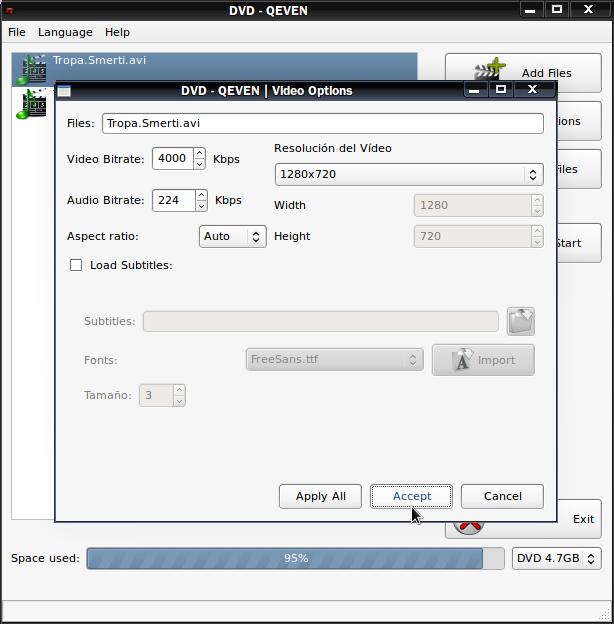
Task: Click the subtitles folder browse icon
Action: (x=520, y=321)
